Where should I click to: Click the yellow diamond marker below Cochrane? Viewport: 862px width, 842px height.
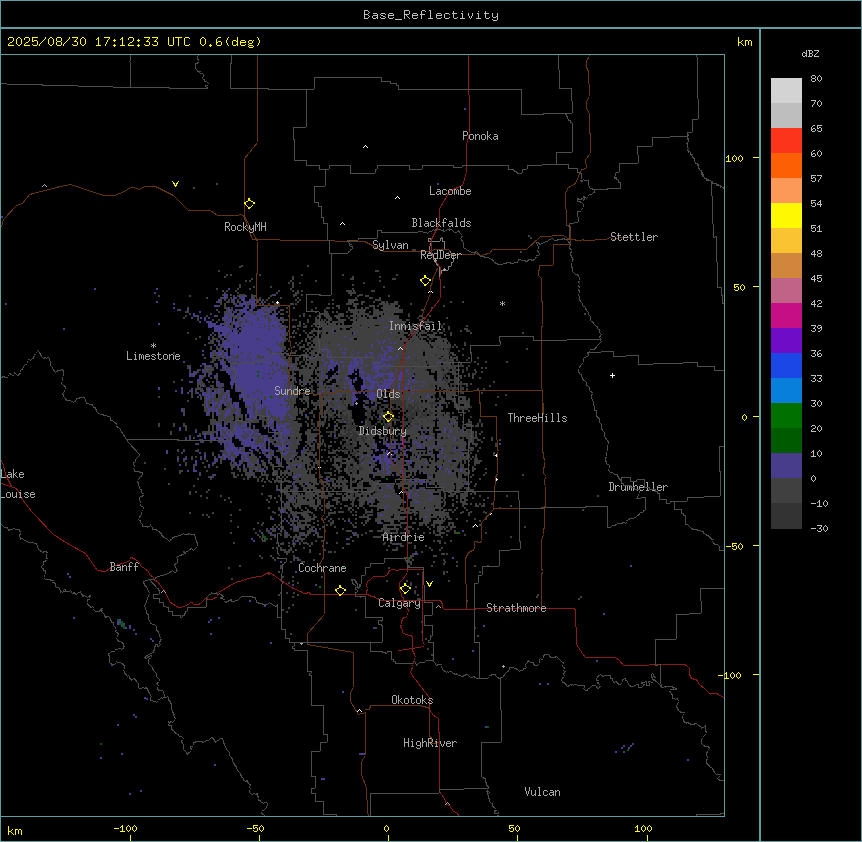[x=340, y=590]
